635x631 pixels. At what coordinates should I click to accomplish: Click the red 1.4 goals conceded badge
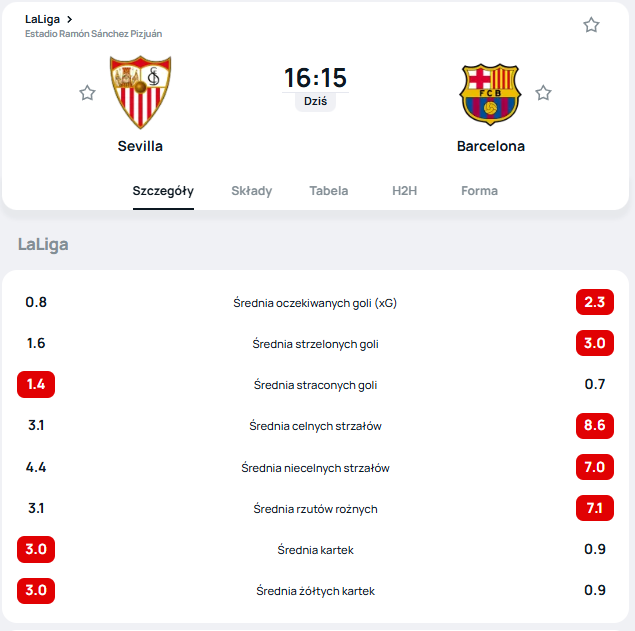(36, 384)
